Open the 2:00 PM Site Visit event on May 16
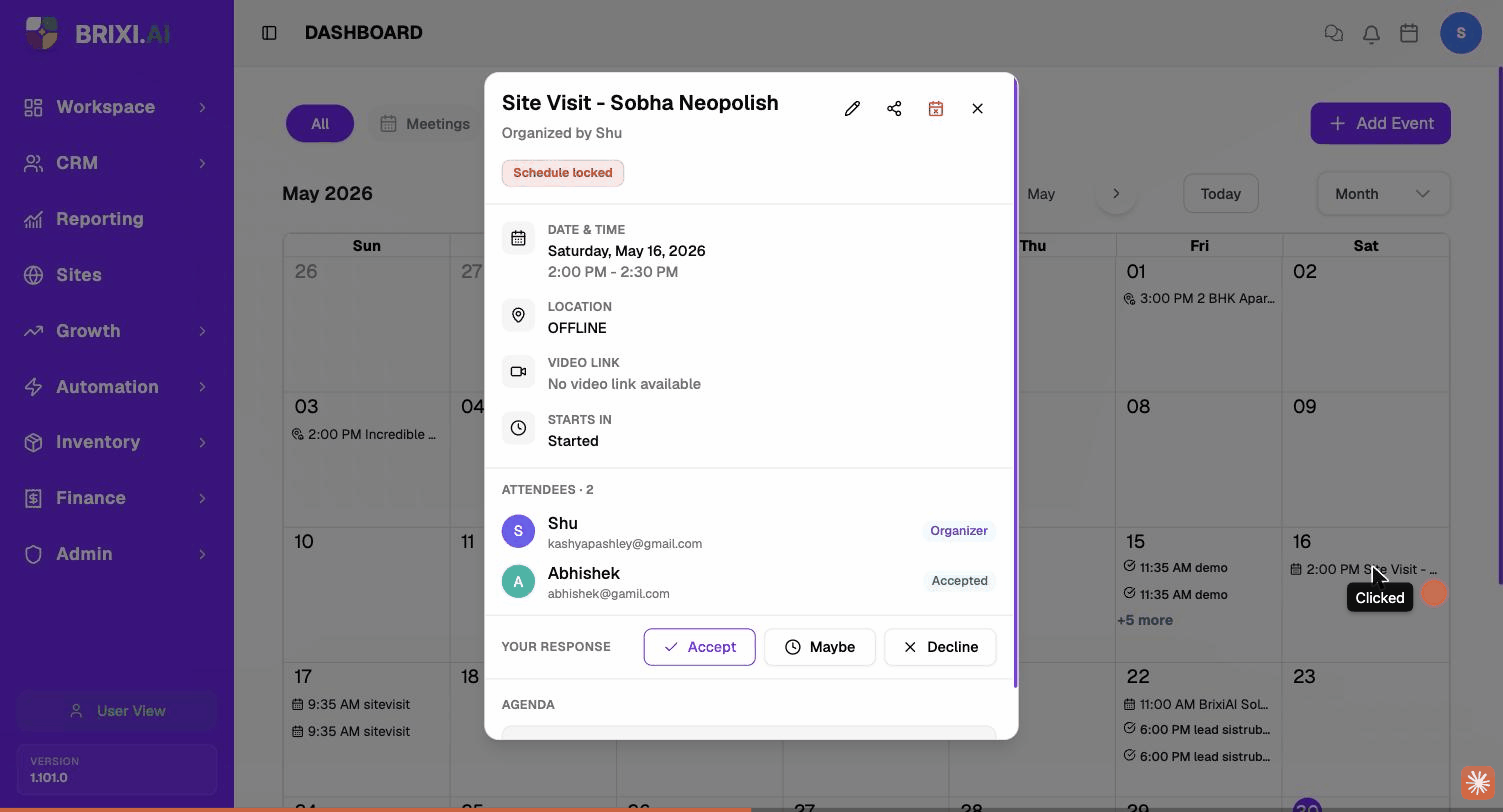The height and width of the screenshot is (812, 1503). coord(1364,569)
